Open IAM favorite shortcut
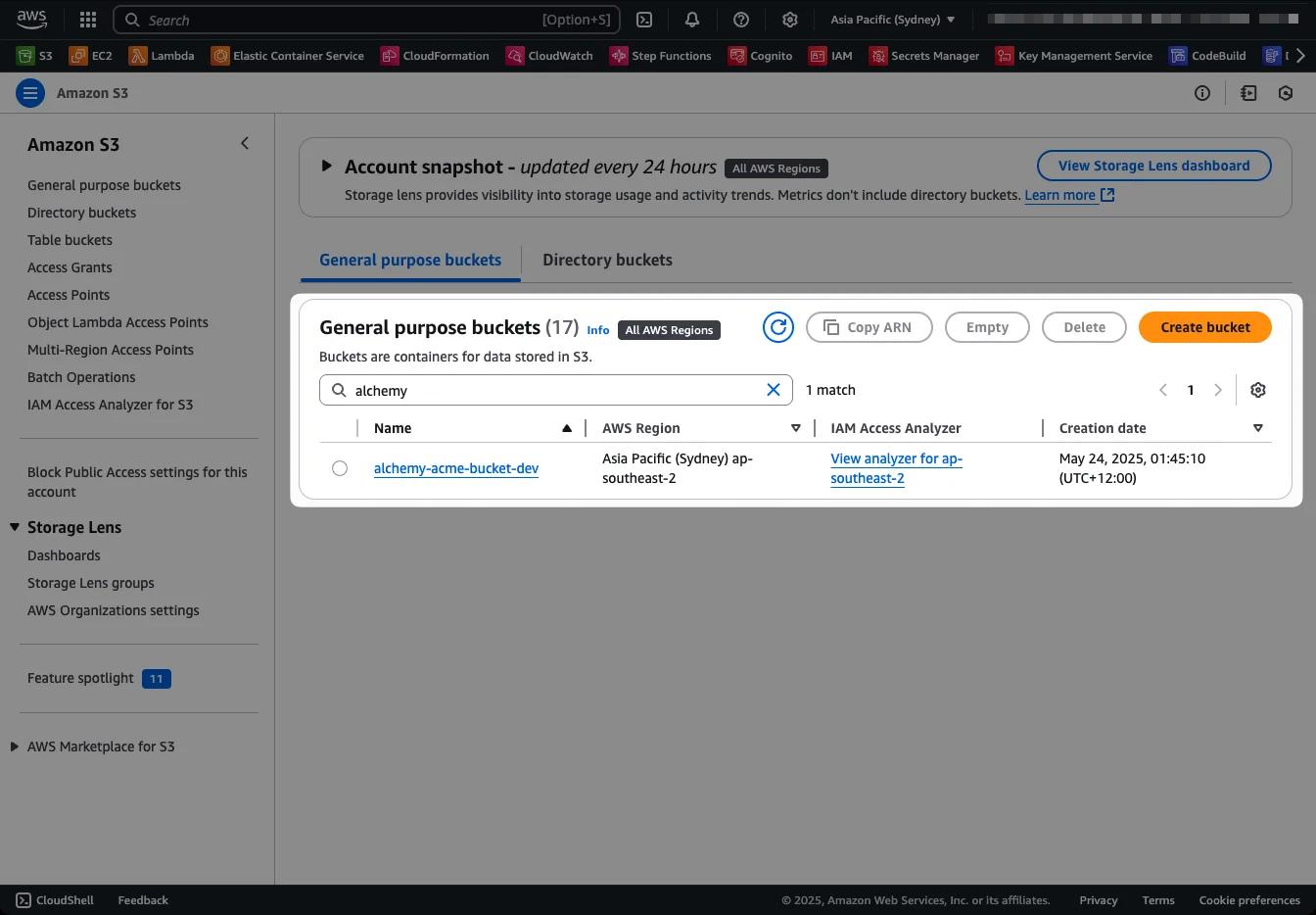This screenshot has height=915, width=1316. coord(830,56)
